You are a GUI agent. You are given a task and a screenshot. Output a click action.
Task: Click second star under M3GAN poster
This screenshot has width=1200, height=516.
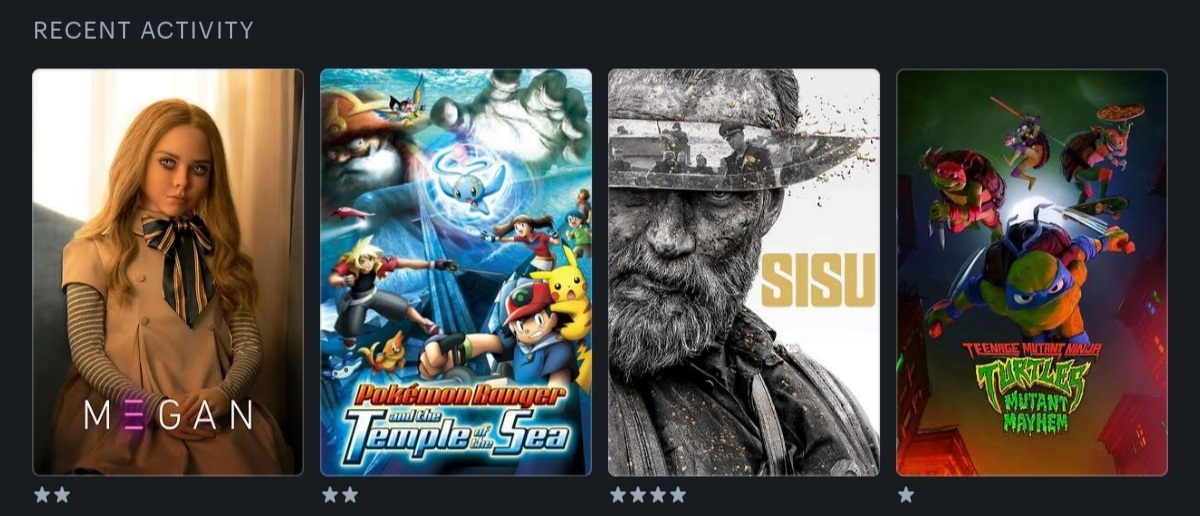[x=62, y=494]
